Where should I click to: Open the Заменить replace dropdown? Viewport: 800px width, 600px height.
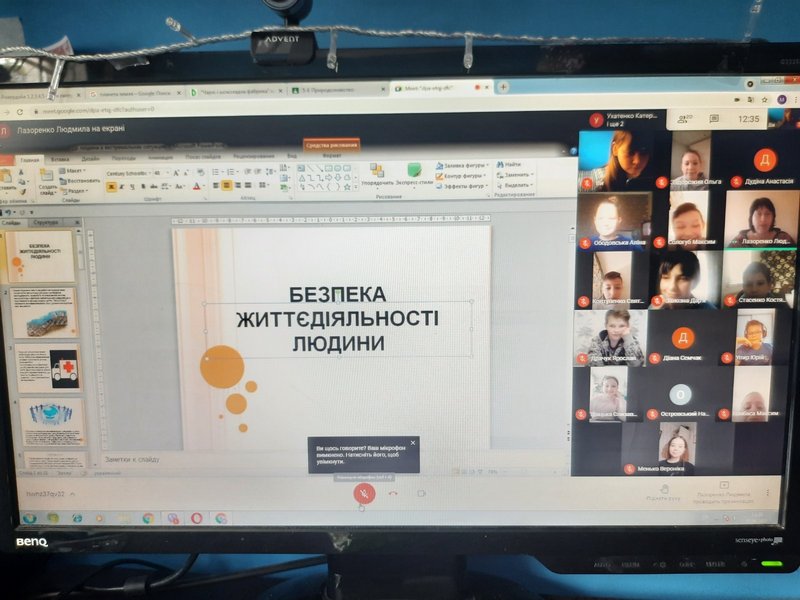pyautogui.click(x=514, y=174)
